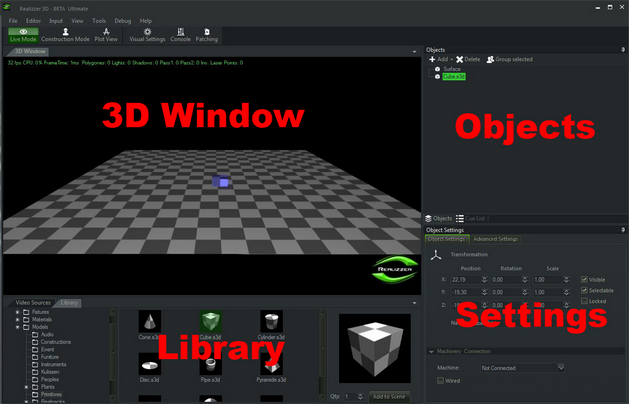Click the Position X value field
Screen dimensions: 629x404
pyautogui.click(x=465, y=280)
